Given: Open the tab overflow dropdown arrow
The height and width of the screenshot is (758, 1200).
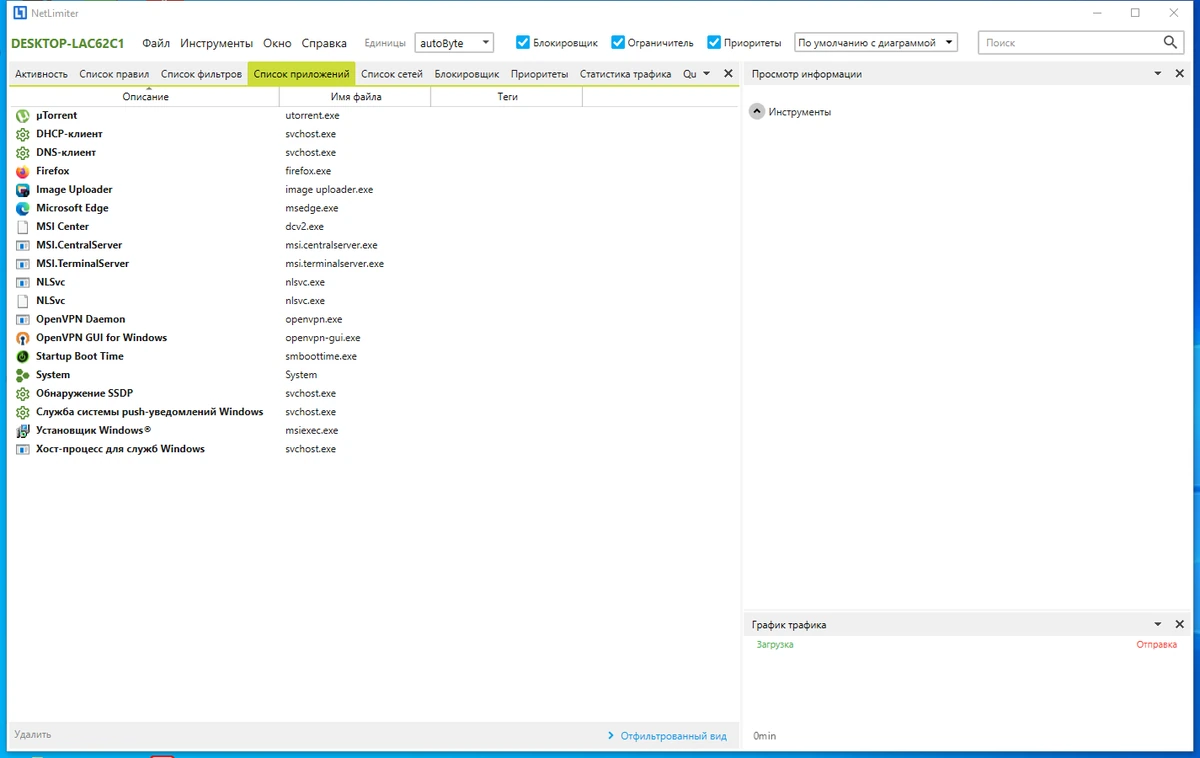Looking at the screenshot, I should (706, 74).
